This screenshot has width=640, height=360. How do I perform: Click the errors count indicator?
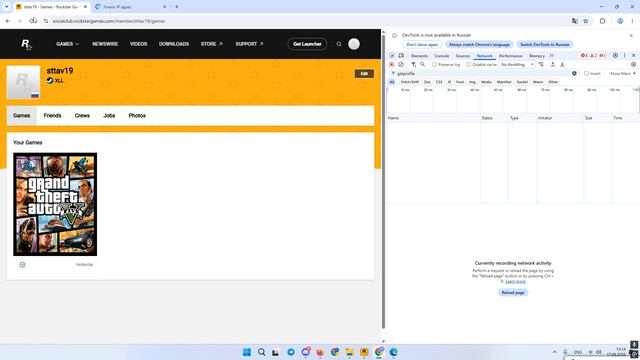[584, 56]
